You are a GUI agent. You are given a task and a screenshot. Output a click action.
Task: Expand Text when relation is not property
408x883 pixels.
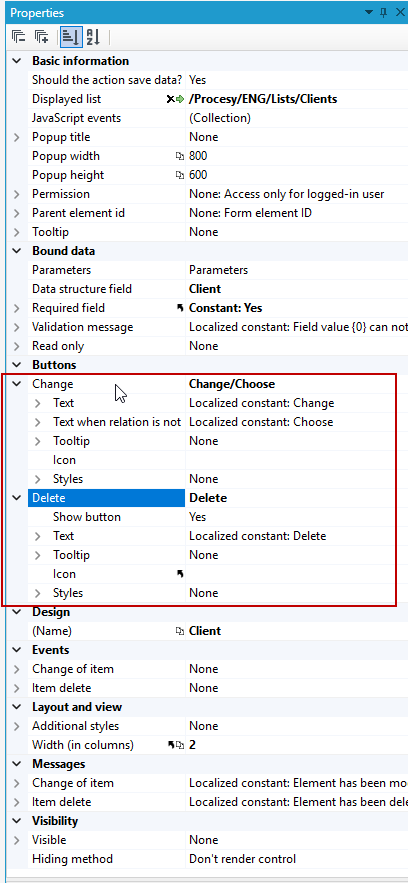point(38,422)
